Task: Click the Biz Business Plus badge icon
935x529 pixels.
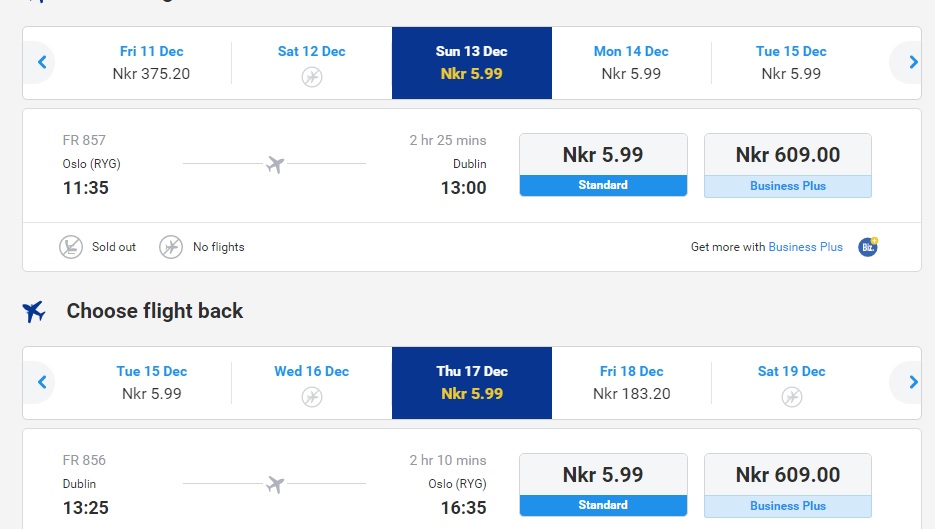Action: pyautogui.click(x=868, y=246)
